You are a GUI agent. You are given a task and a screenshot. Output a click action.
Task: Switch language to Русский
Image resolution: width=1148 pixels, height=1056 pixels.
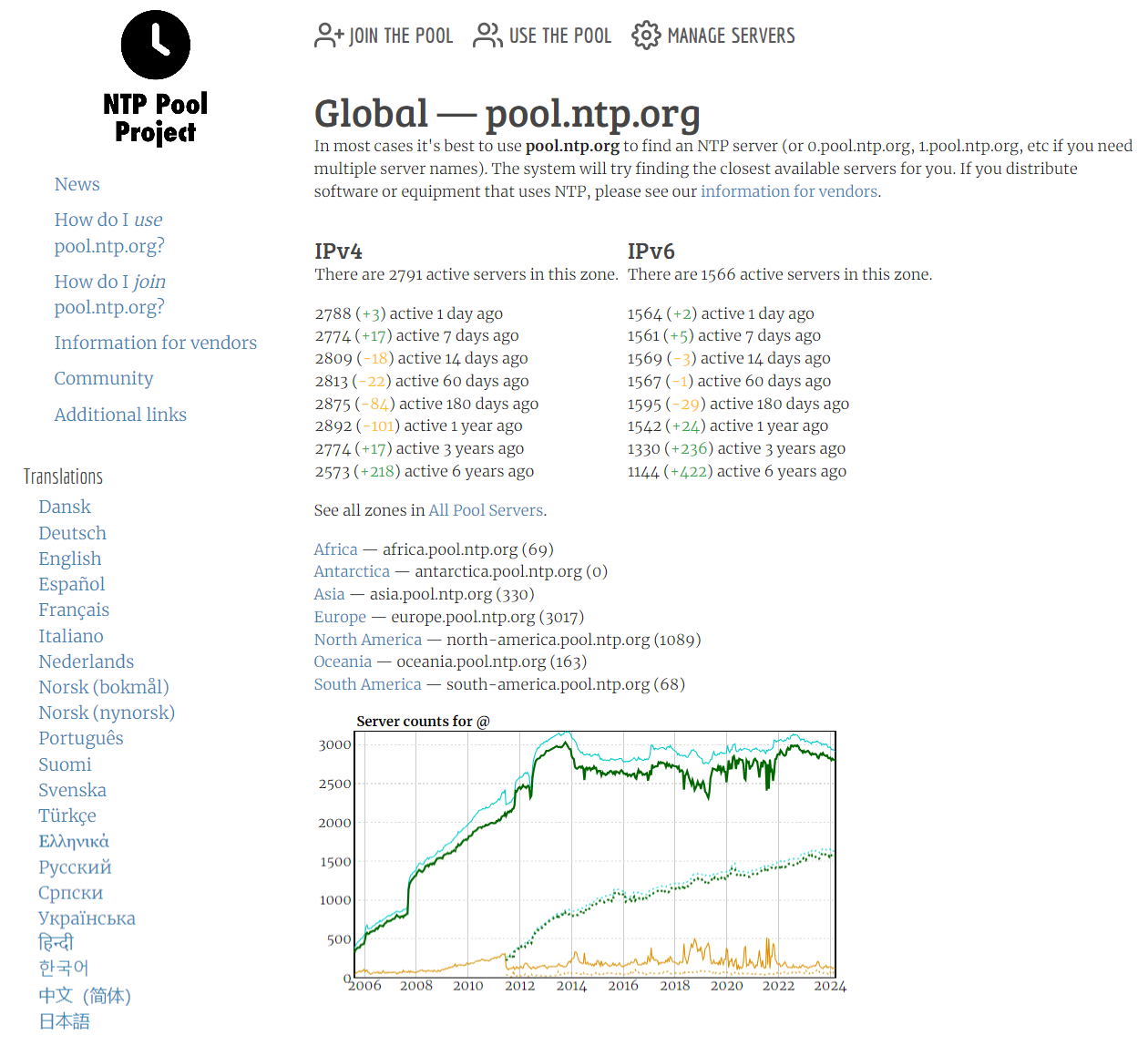(75, 867)
